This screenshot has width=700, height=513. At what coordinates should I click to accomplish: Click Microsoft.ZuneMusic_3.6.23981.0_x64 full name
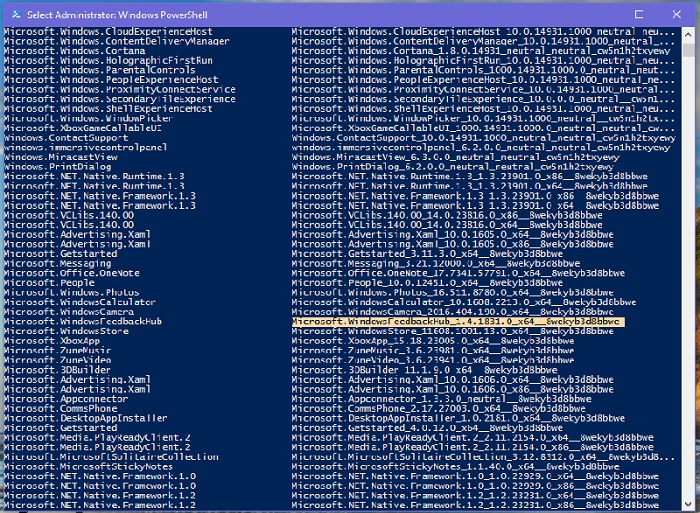pyautogui.click(x=433, y=351)
